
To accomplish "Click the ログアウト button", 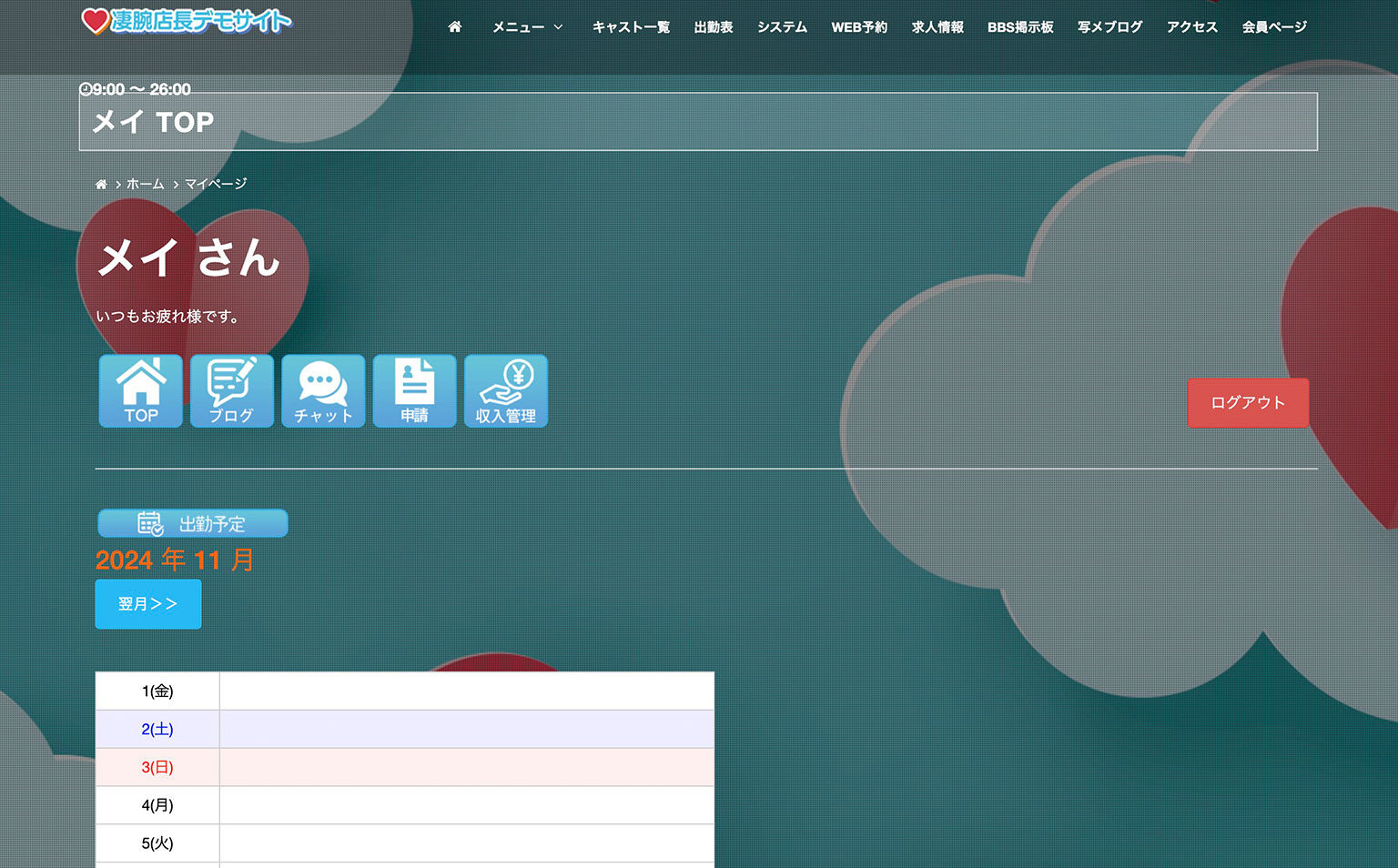I will click(1248, 403).
